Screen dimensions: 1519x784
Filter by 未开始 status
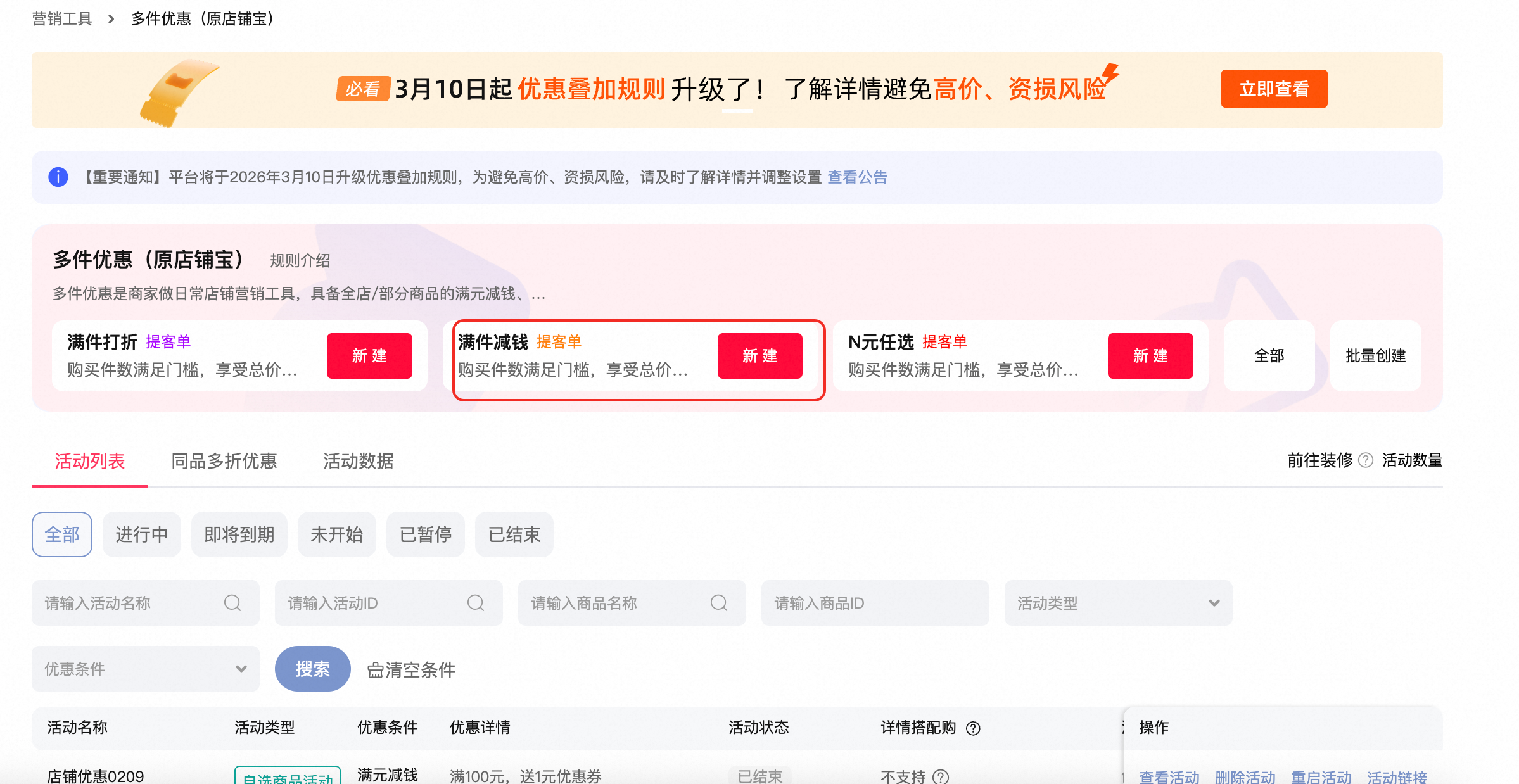point(337,534)
